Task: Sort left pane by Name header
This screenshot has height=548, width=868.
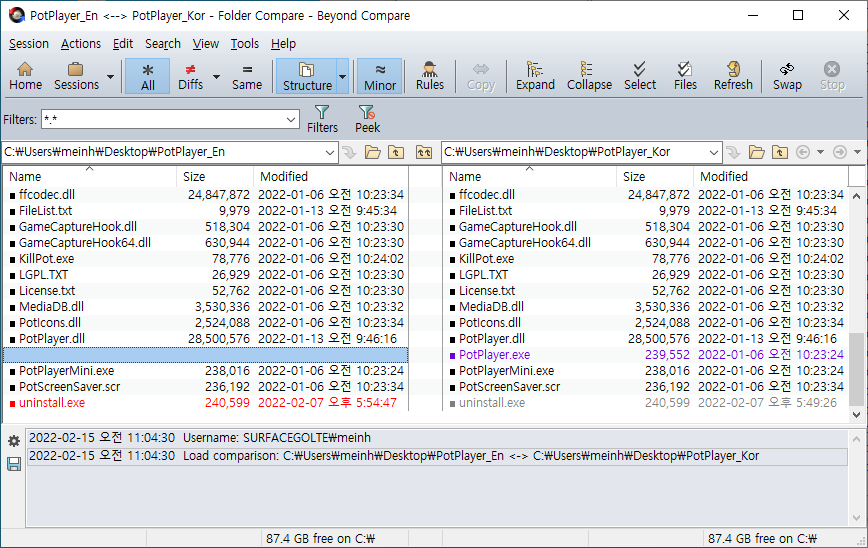Action: [90, 177]
